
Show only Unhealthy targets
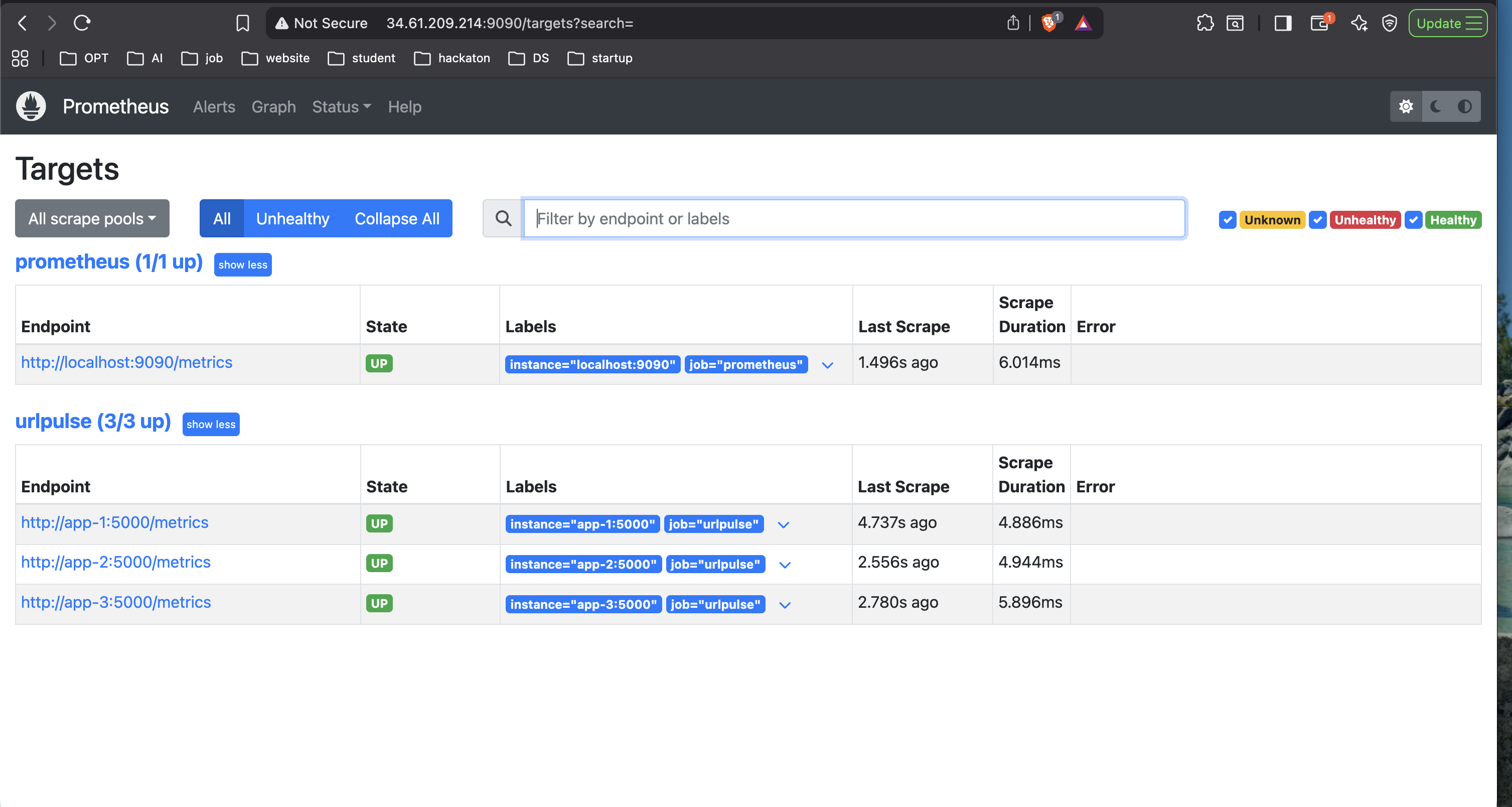(x=292, y=218)
